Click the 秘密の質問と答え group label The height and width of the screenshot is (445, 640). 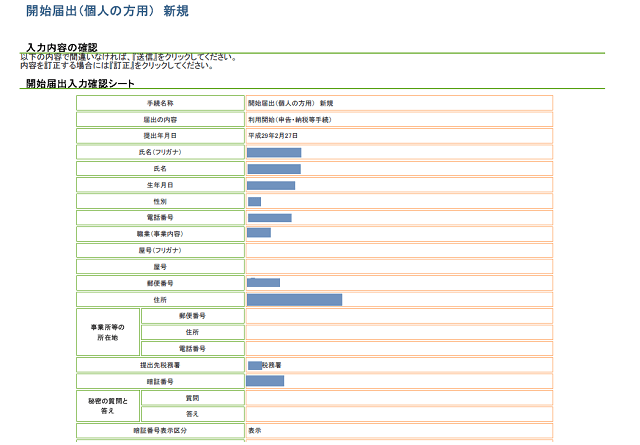[x=108, y=405]
